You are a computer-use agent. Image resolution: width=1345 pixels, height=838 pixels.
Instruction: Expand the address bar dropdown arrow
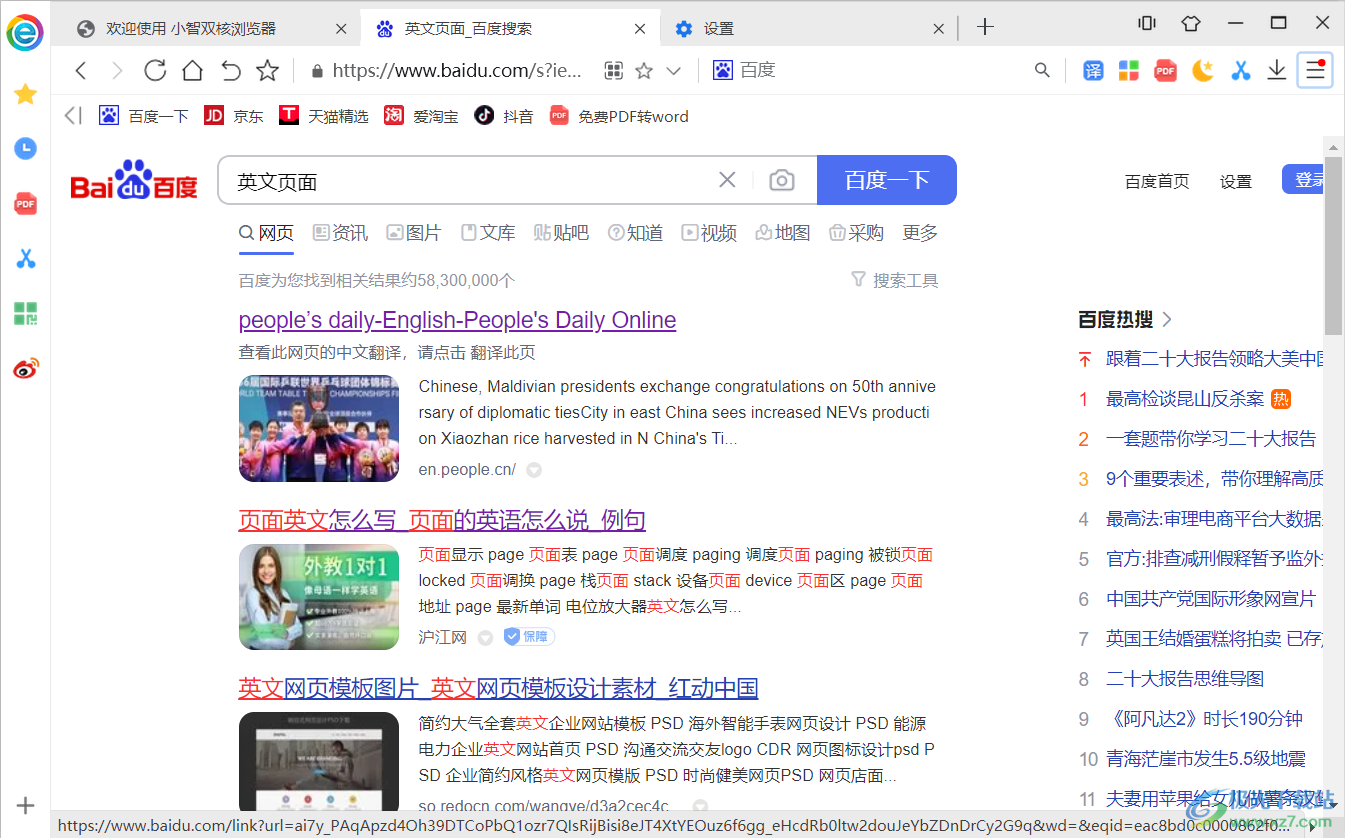point(674,70)
